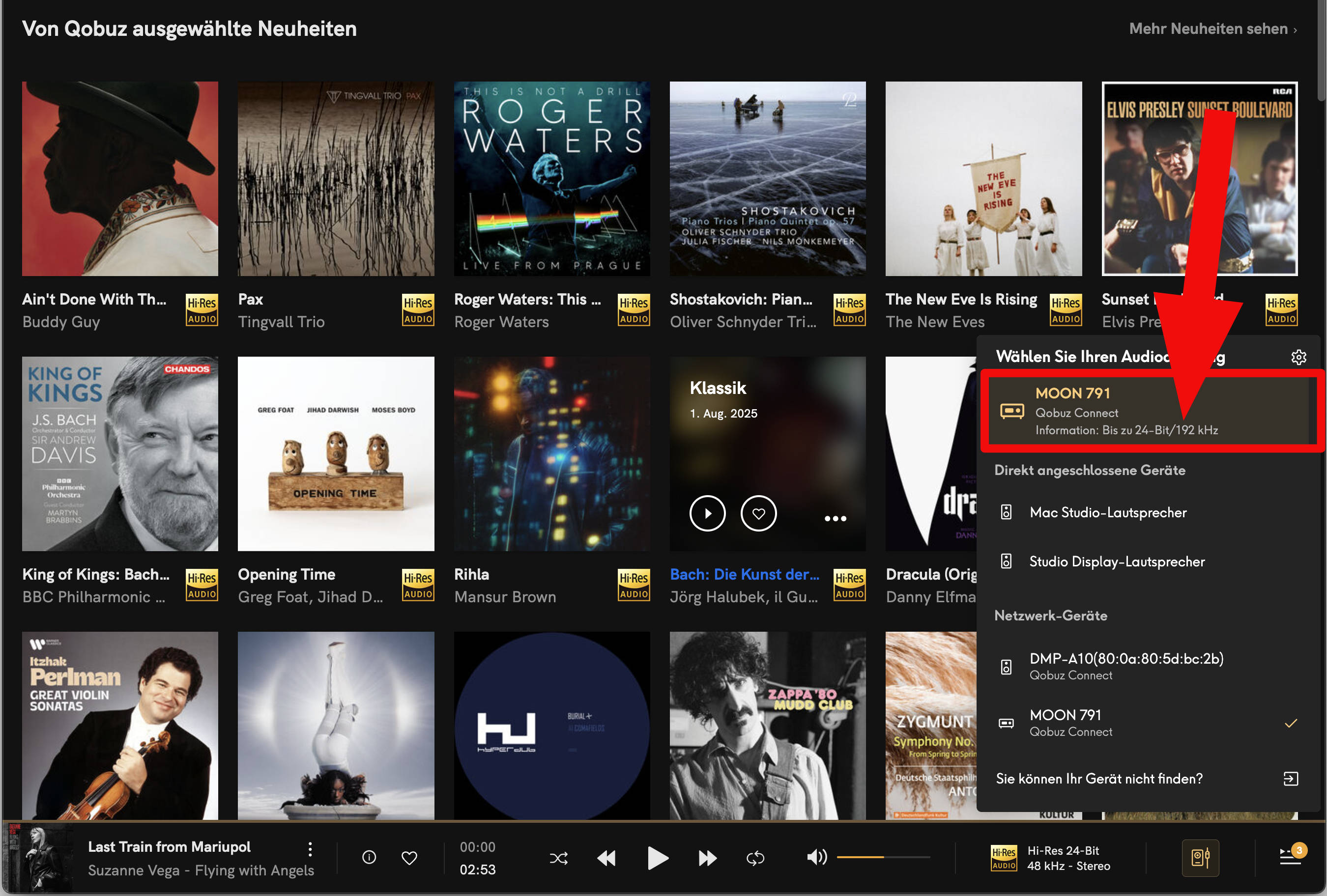Click the Hi-Res Audio quality badge in player bar
The width and height of the screenshot is (1327, 896).
pos(1003,858)
